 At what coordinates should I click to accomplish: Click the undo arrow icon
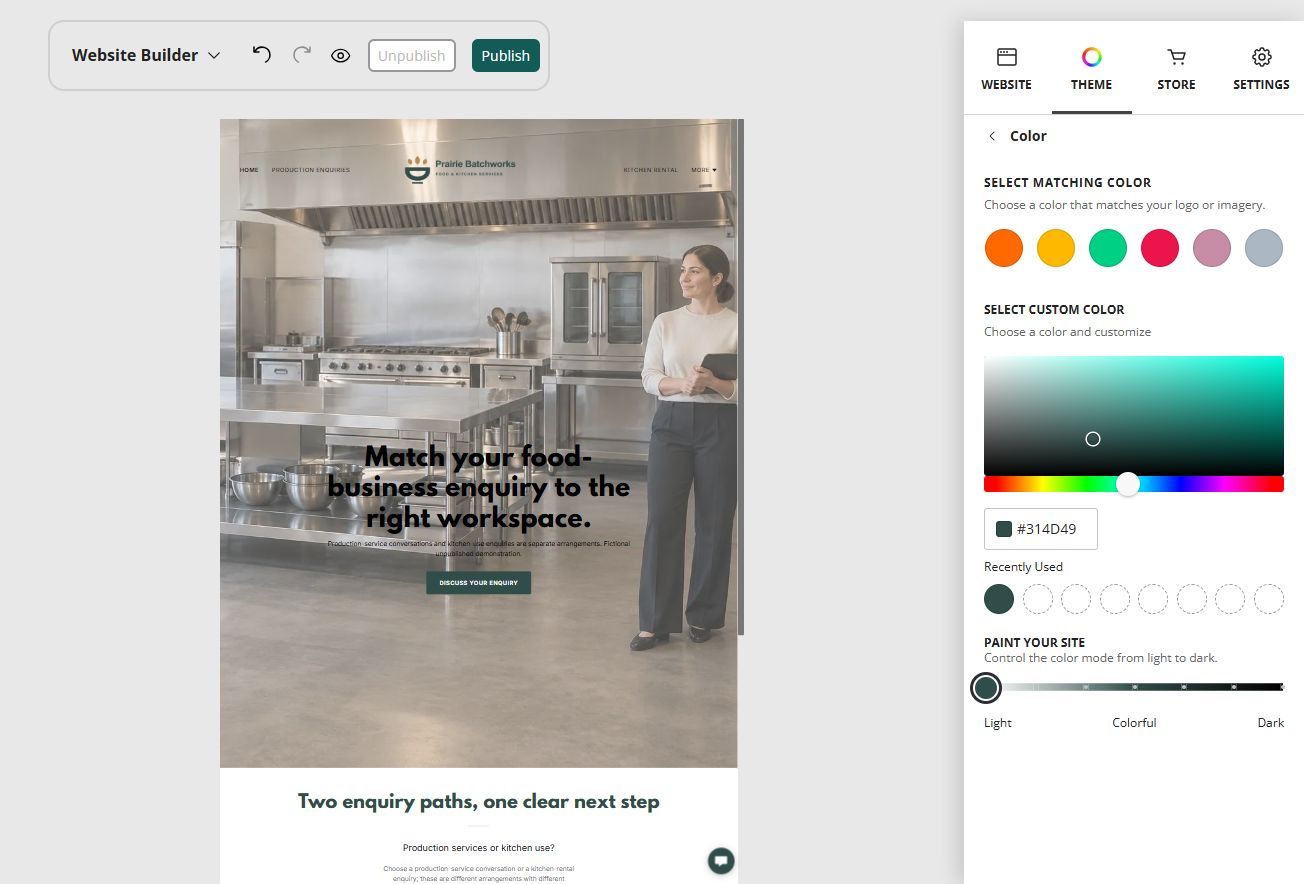click(x=262, y=55)
